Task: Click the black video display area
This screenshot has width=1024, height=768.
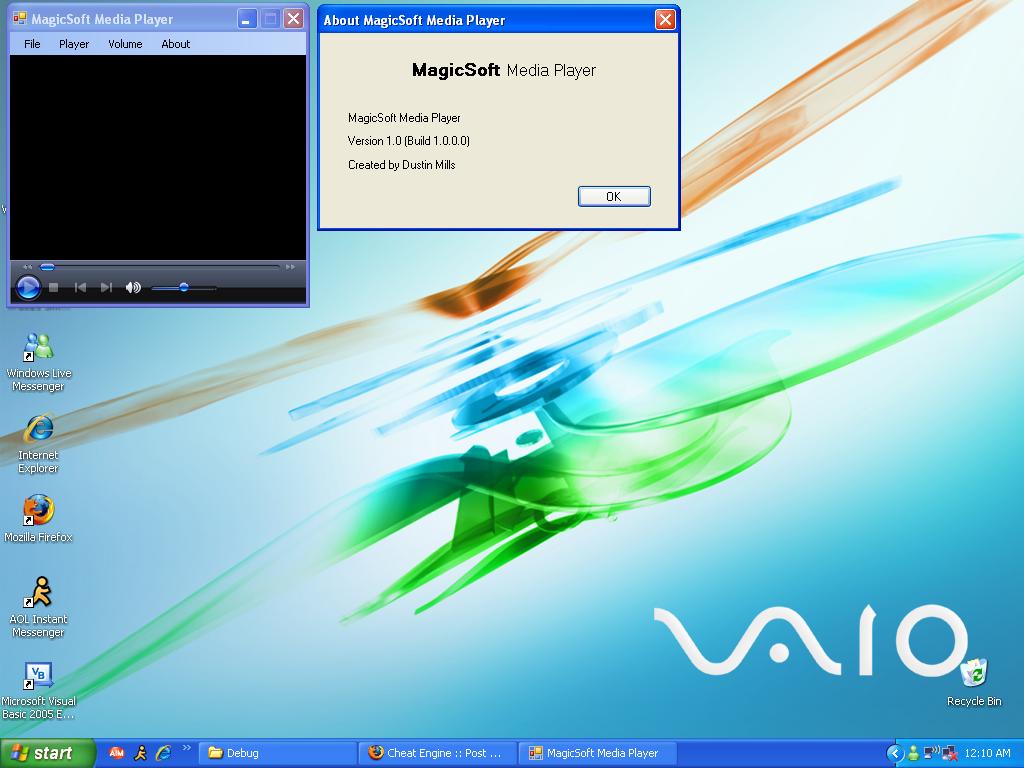Action: pos(158,157)
